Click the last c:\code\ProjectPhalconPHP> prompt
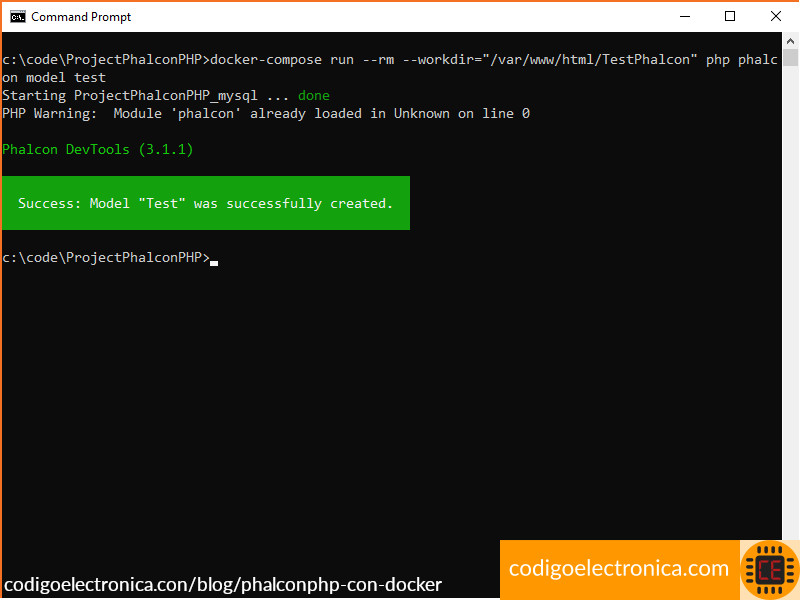800x600 pixels. click(x=106, y=258)
